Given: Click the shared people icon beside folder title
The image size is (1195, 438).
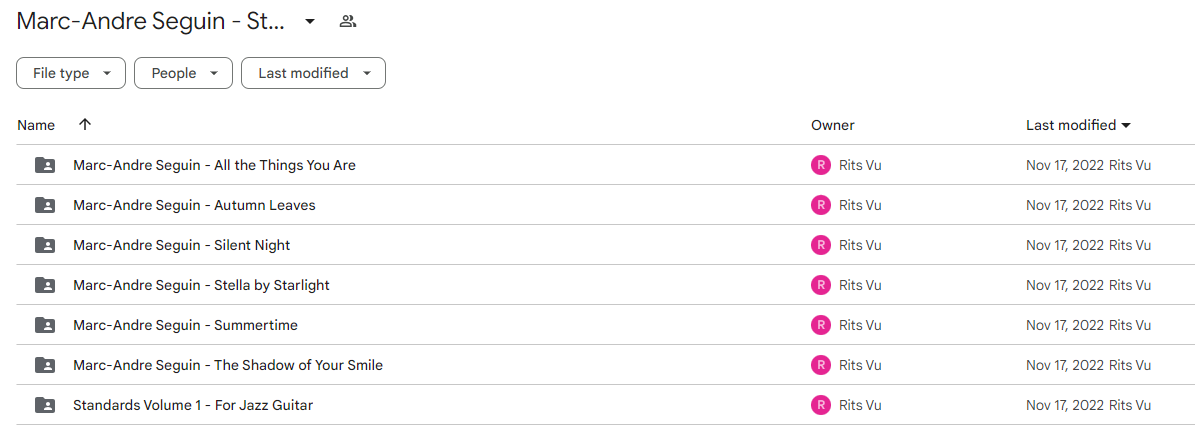Looking at the screenshot, I should pos(348,21).
